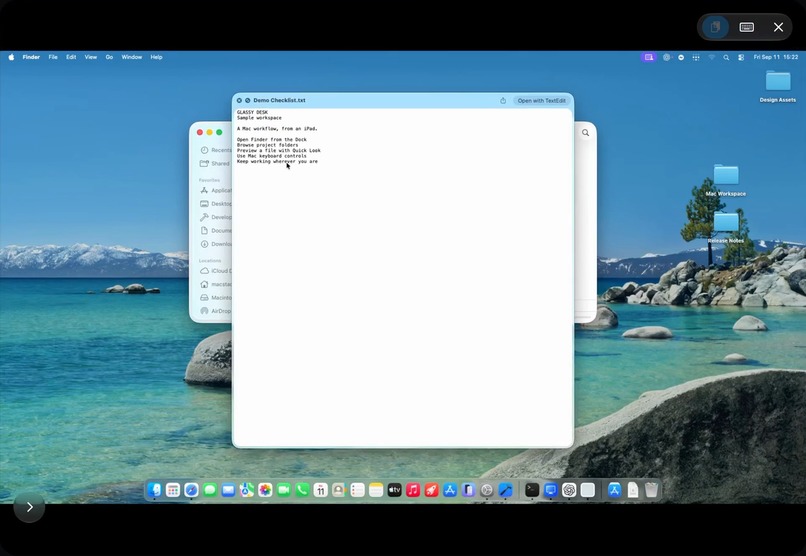Open the Edit menu
Image resolution: width=806 pixels, height=556 pixels.
click(71, 57)
